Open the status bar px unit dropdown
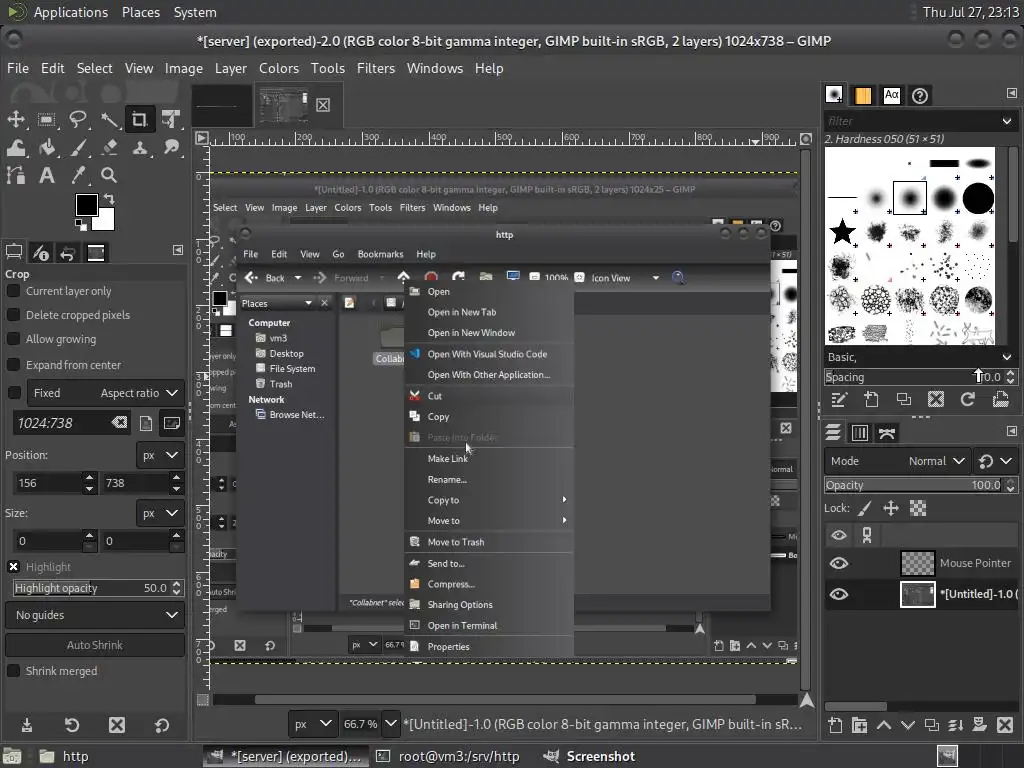 point(313,724)
